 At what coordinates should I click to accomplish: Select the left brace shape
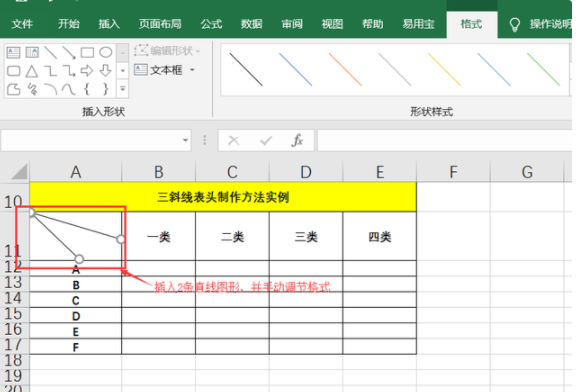coord(87,89)
